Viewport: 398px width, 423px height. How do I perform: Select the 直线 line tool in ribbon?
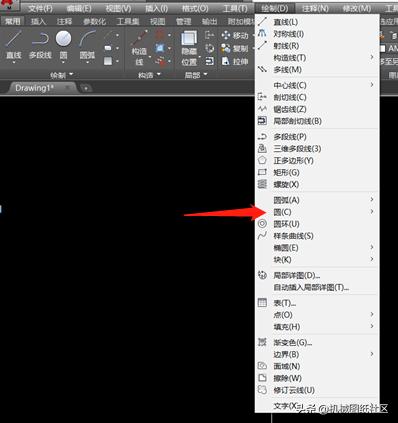pos(14,44)
